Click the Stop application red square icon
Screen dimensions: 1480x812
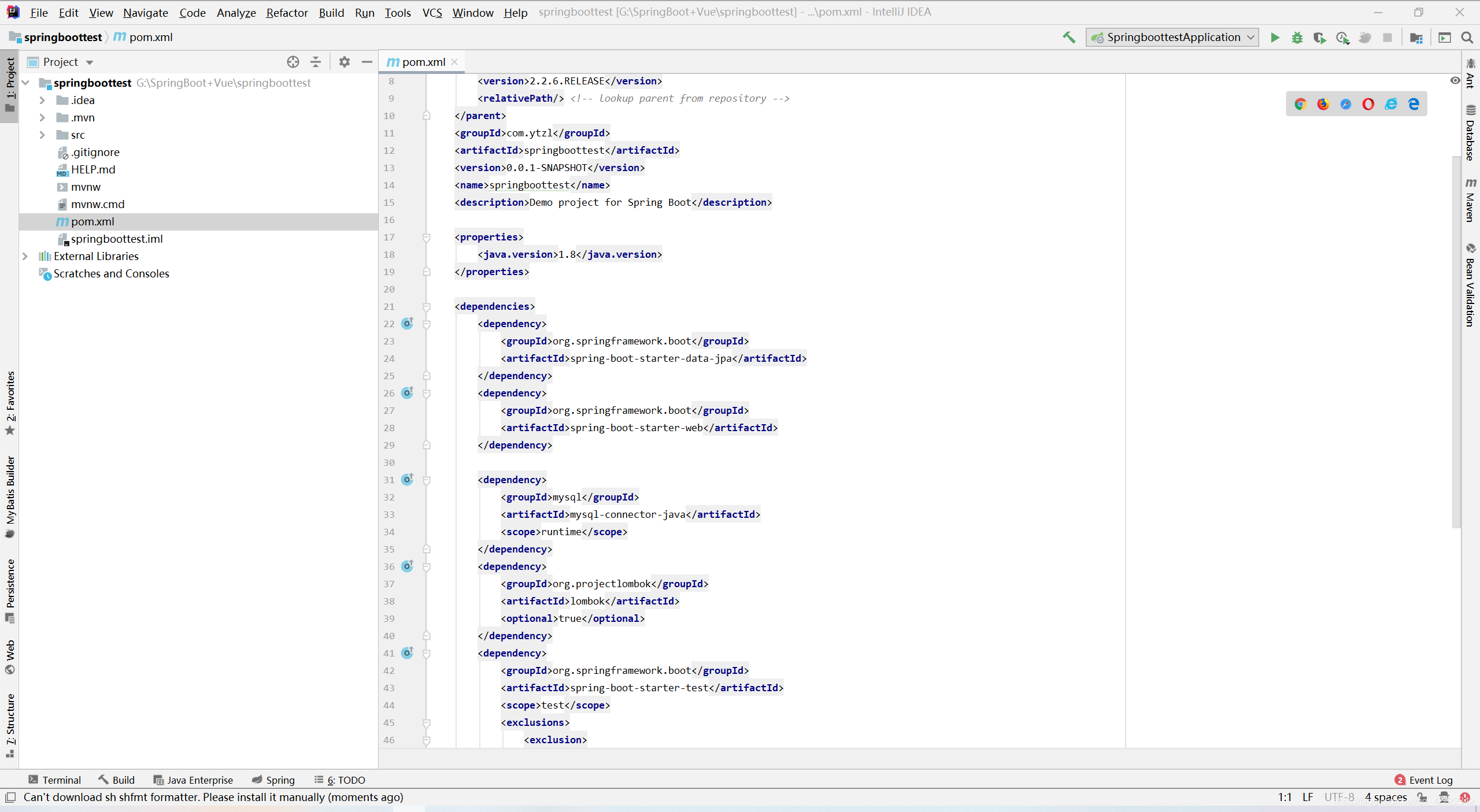(x=1388, y=37)
